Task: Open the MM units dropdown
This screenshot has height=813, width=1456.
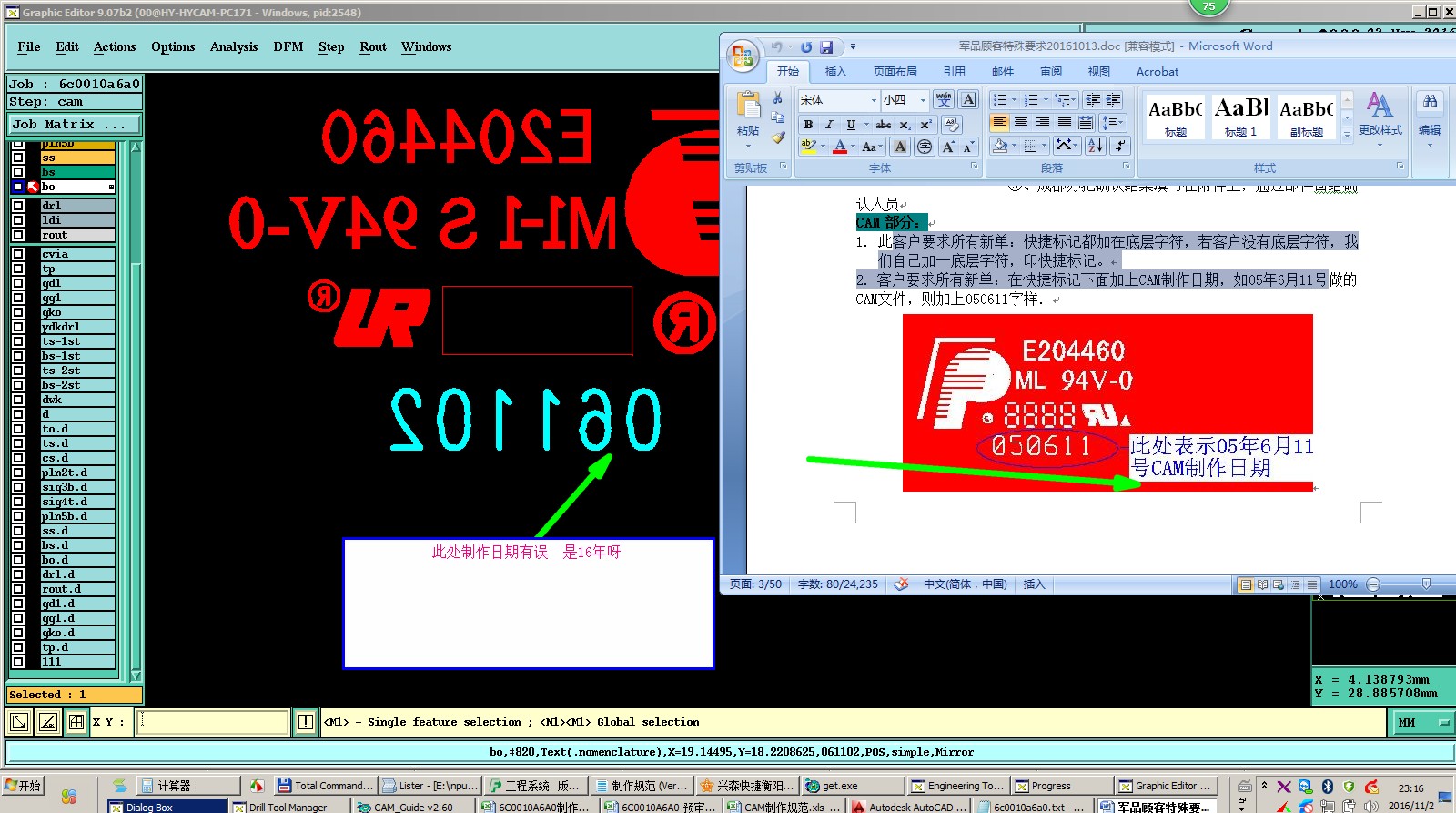Action: pyautogui.click(x=1422, y=722)
